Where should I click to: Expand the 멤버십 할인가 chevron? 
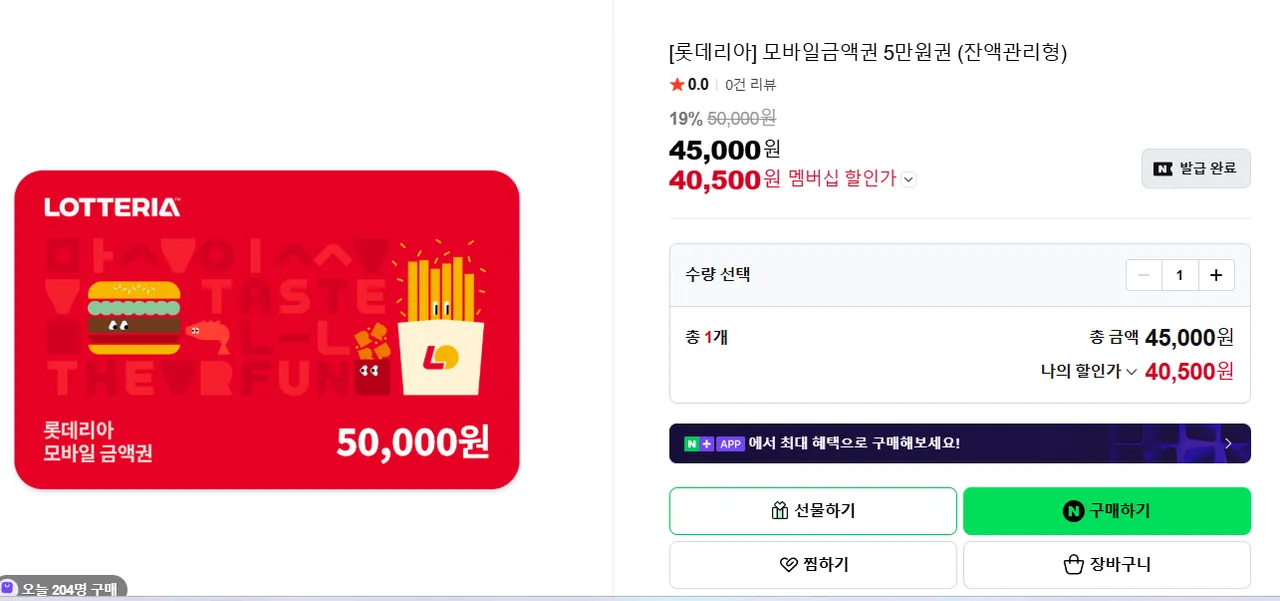pos(908,180)
